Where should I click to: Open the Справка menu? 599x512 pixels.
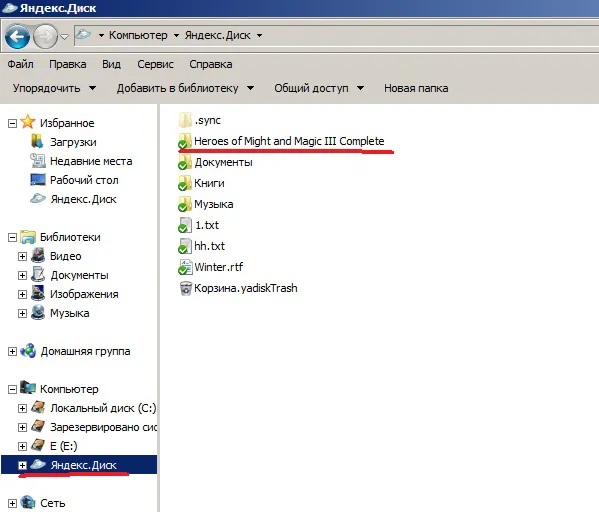tap(211, 64)
